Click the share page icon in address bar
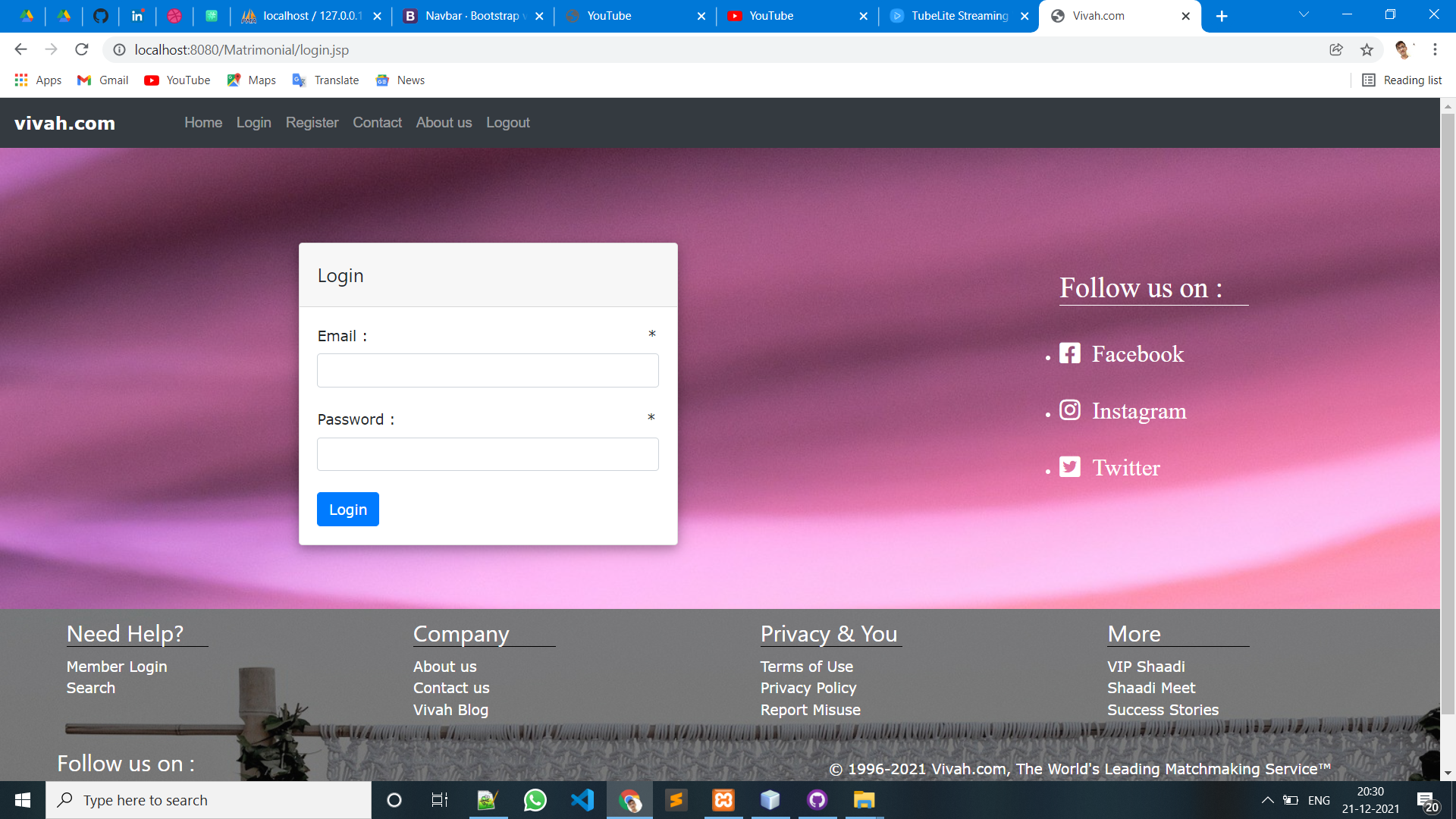This screenshot has width=1456, height=819. [x=1336, y=50]
